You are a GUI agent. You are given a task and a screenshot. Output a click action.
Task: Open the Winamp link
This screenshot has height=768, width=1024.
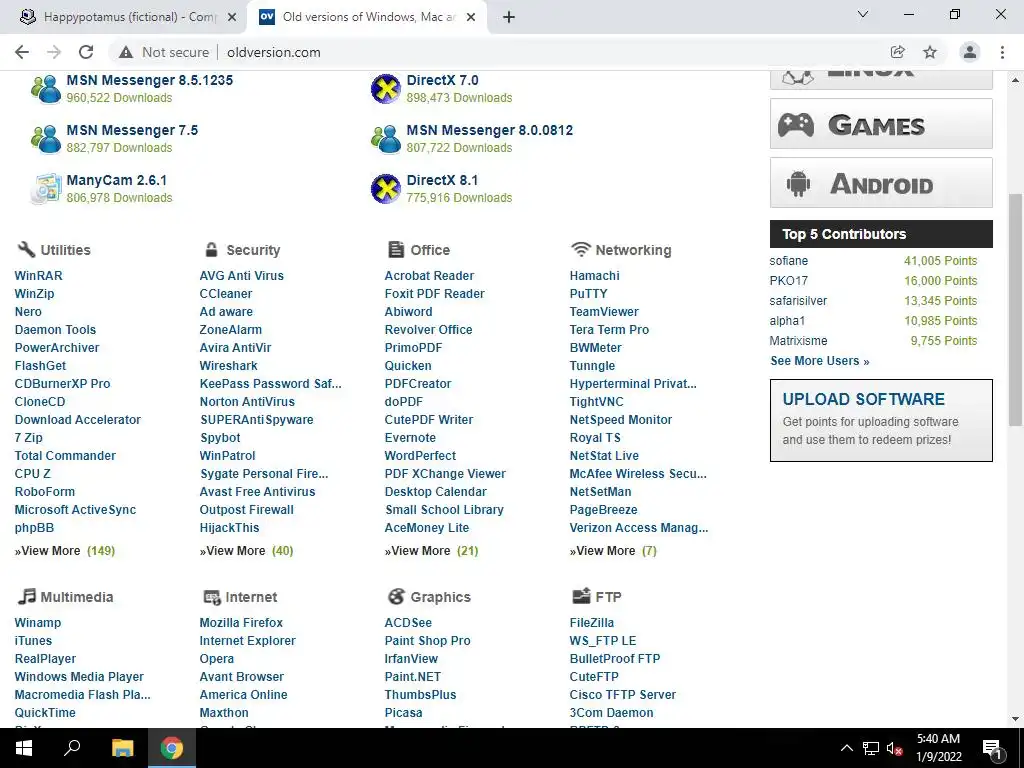point(37,622)
